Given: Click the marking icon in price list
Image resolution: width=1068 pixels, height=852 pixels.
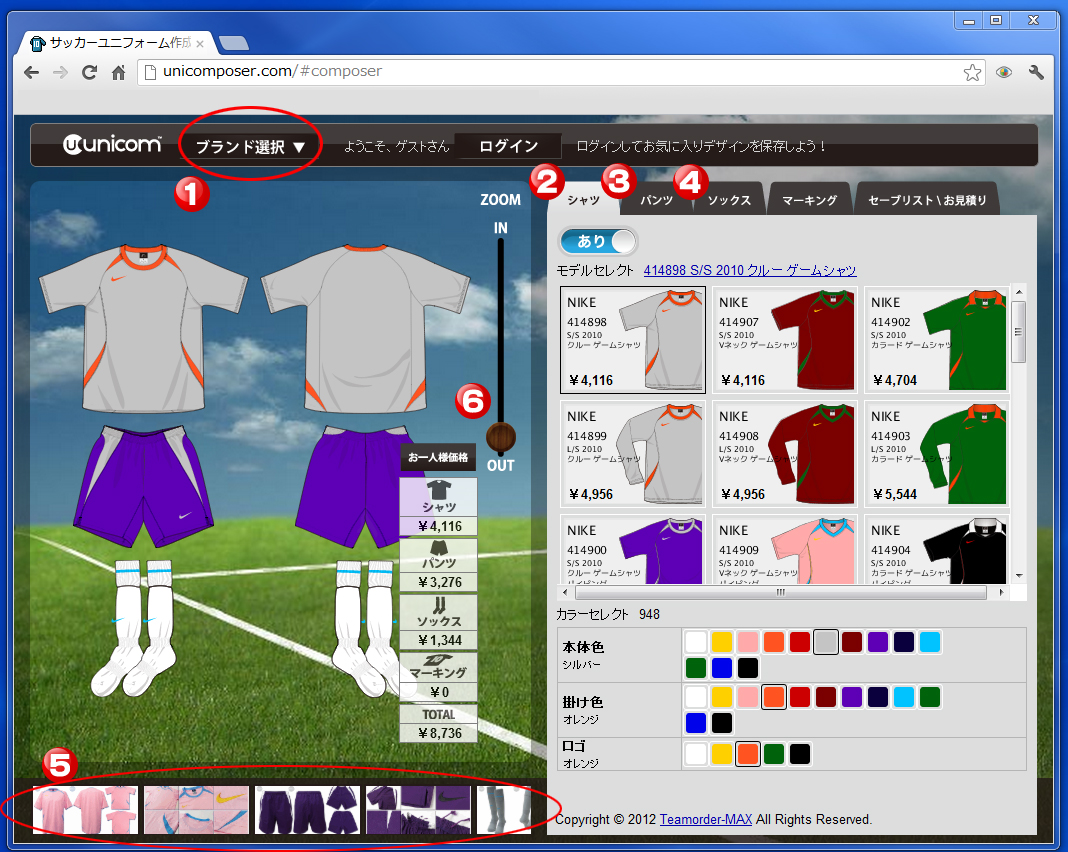Looking at the screenshot, I should coord(437,660).
